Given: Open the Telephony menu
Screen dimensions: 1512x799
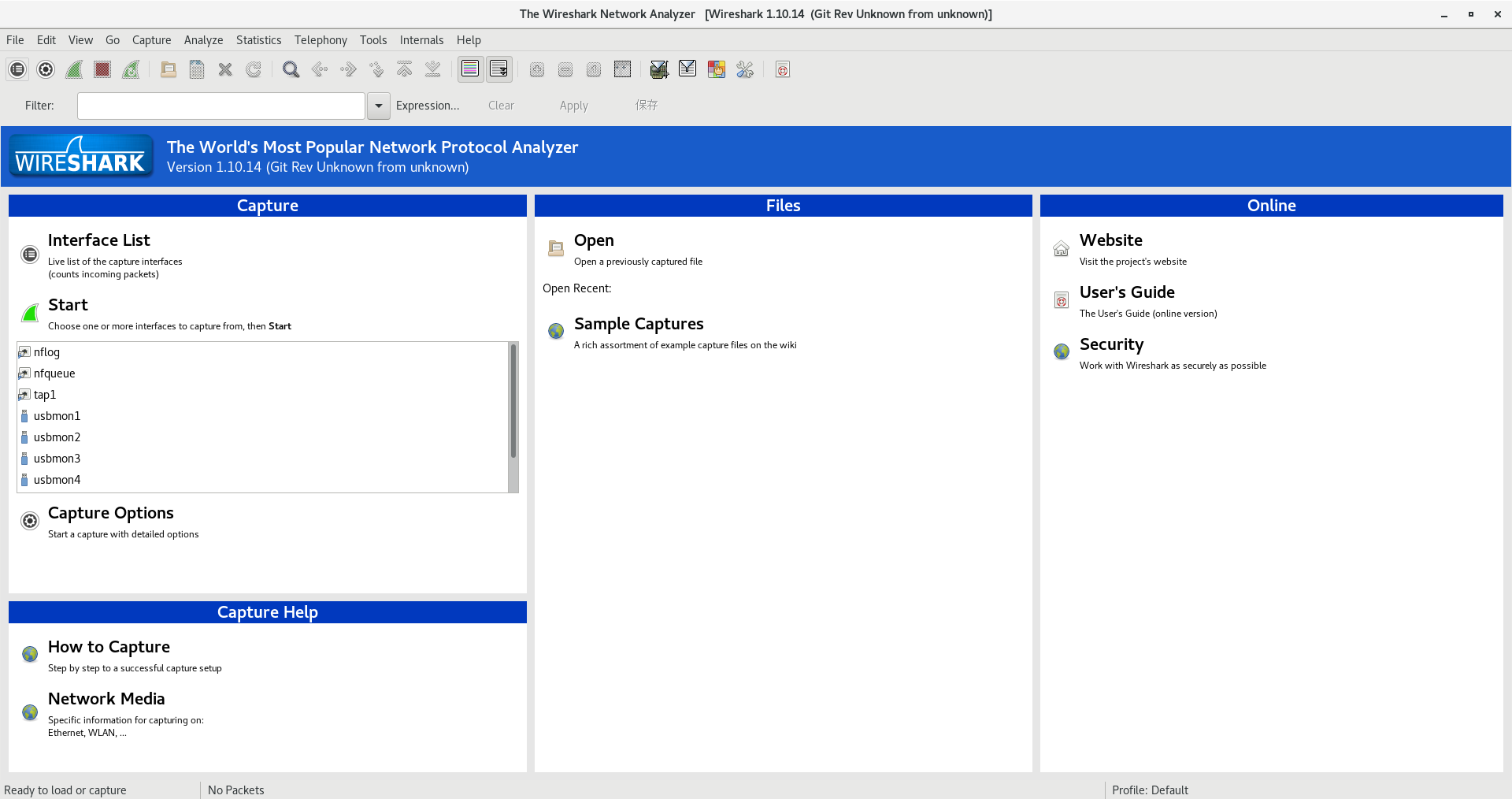Looking at the screenshot, I should (x=321, y=40).
